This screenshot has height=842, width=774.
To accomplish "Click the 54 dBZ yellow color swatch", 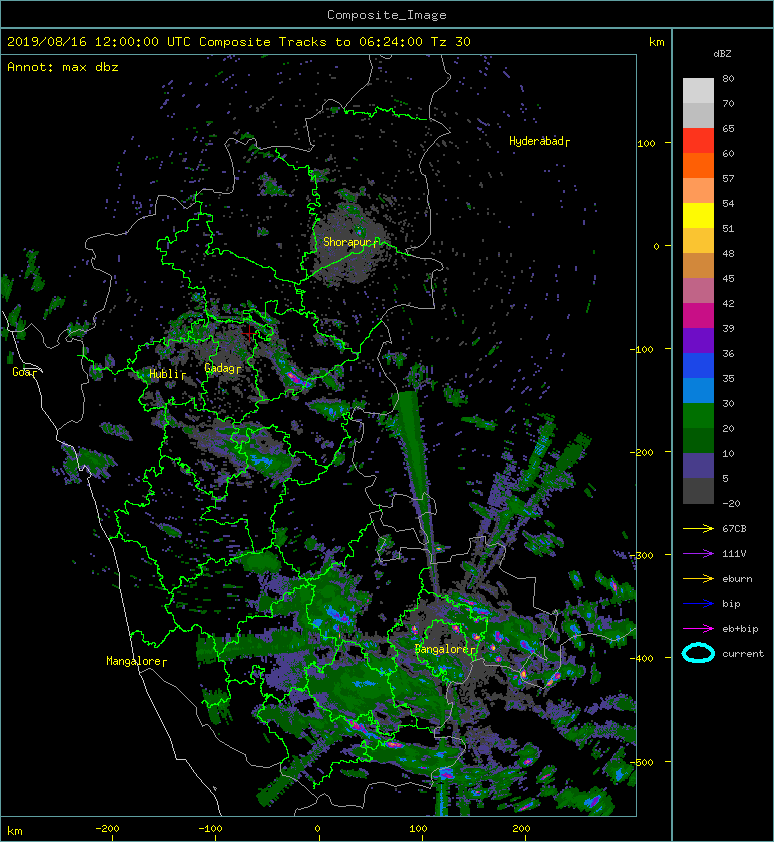I will click(x=698, y=216).
